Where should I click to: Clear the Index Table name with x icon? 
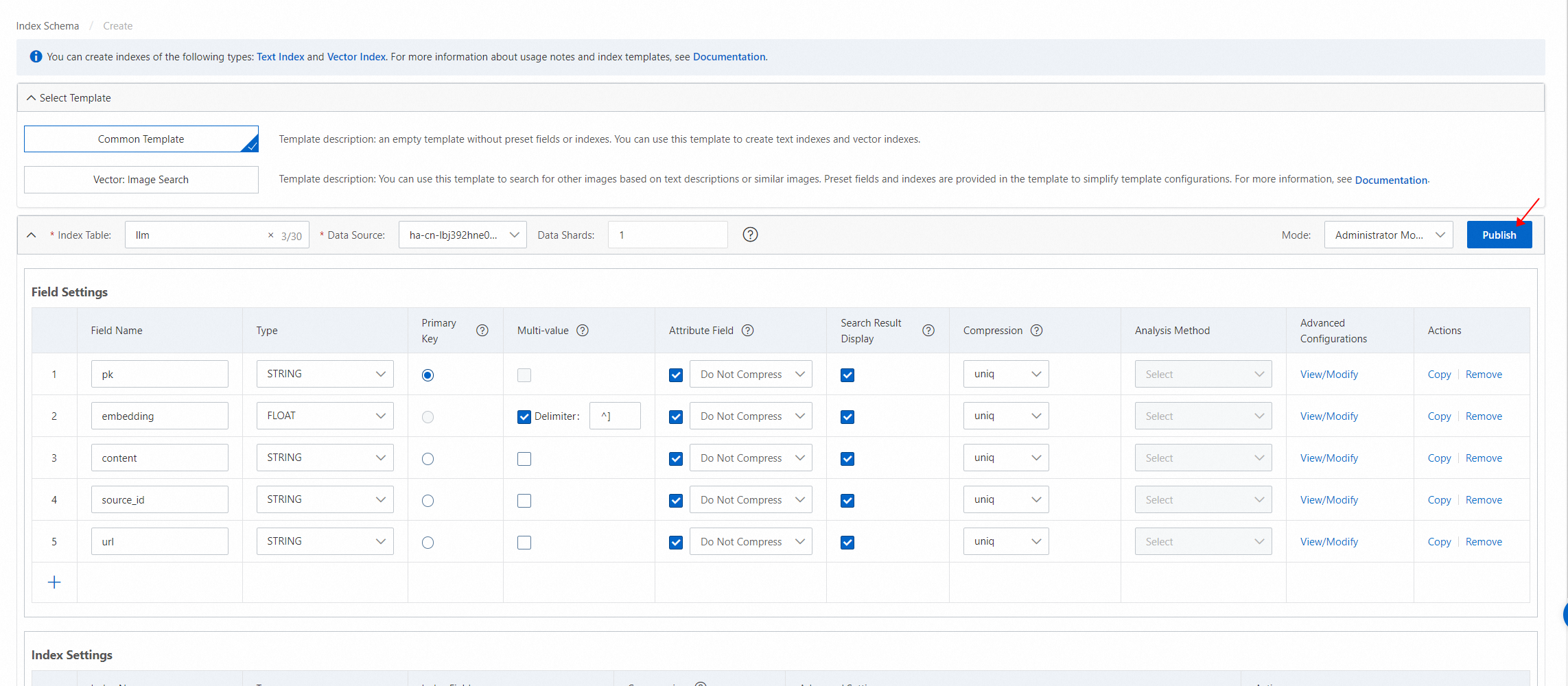coord(270,235)
